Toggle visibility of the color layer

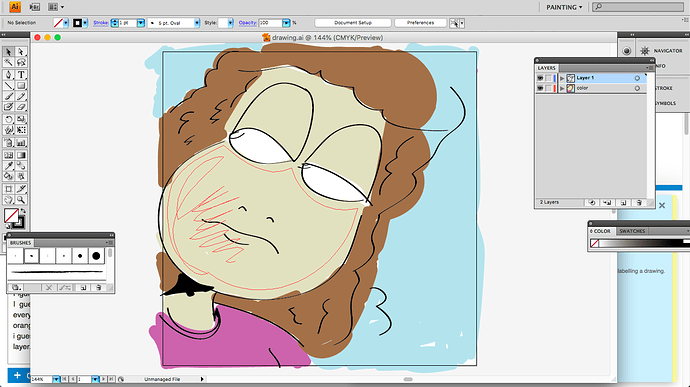(x=540, y=88)
